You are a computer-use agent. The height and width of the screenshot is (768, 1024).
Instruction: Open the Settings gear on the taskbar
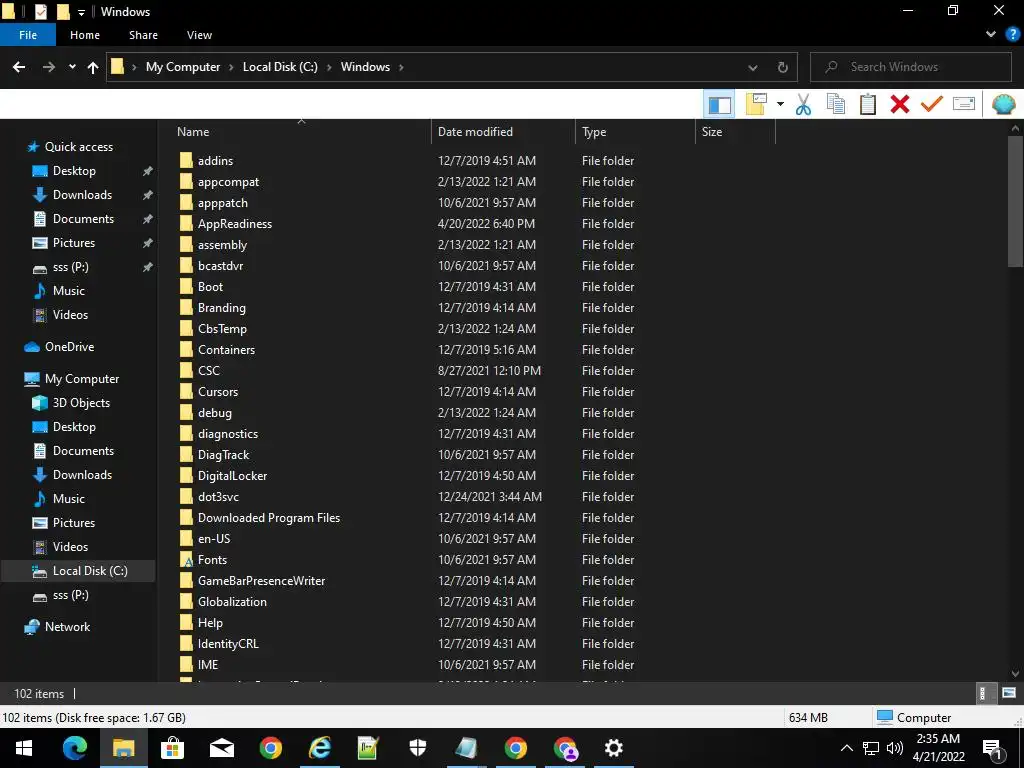point(613,748)
